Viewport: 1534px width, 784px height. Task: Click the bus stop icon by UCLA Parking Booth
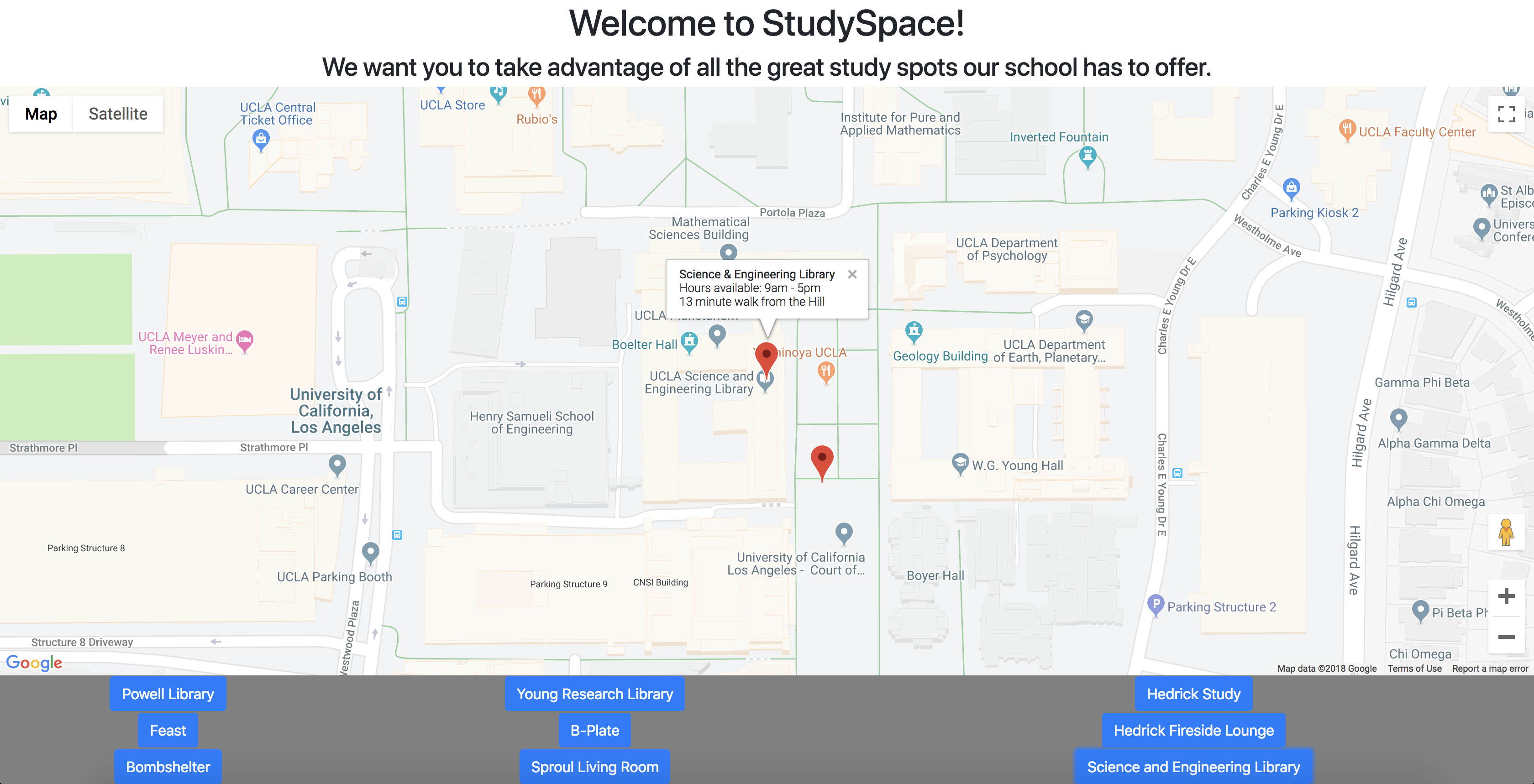(x=397, y=534)
